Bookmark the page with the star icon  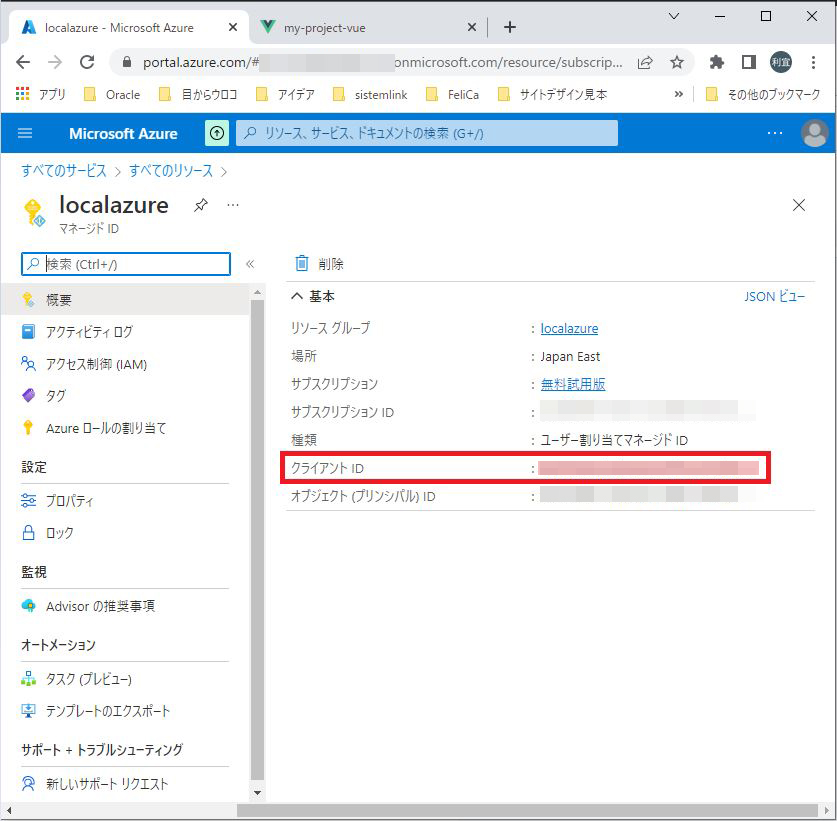677,62
